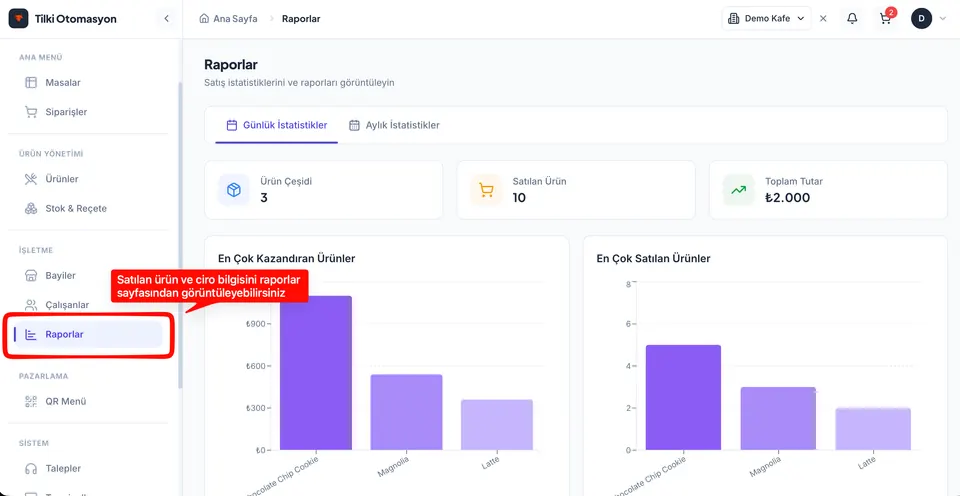
Task: Click the Ürünler utensils icon
Action: click(x=31, y=179)
